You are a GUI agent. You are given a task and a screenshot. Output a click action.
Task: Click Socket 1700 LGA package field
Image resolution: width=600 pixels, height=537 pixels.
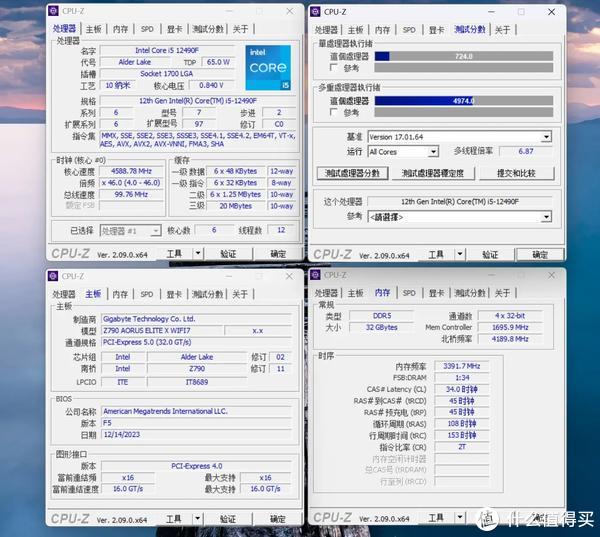167,73
